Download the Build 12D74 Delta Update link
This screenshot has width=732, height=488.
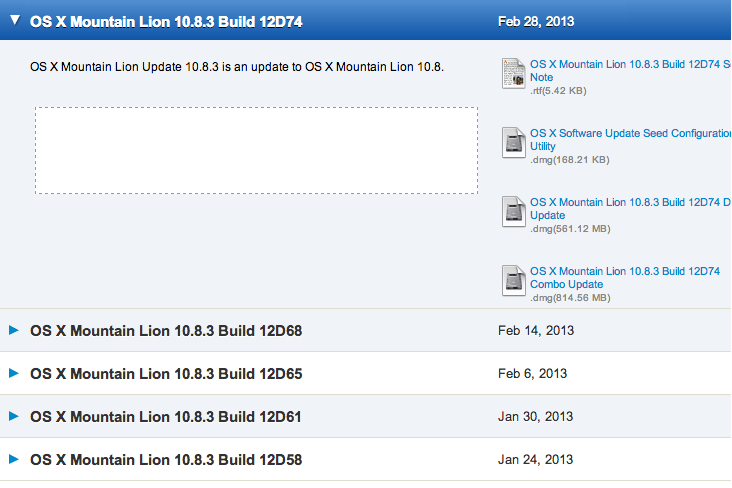[630, 209]
